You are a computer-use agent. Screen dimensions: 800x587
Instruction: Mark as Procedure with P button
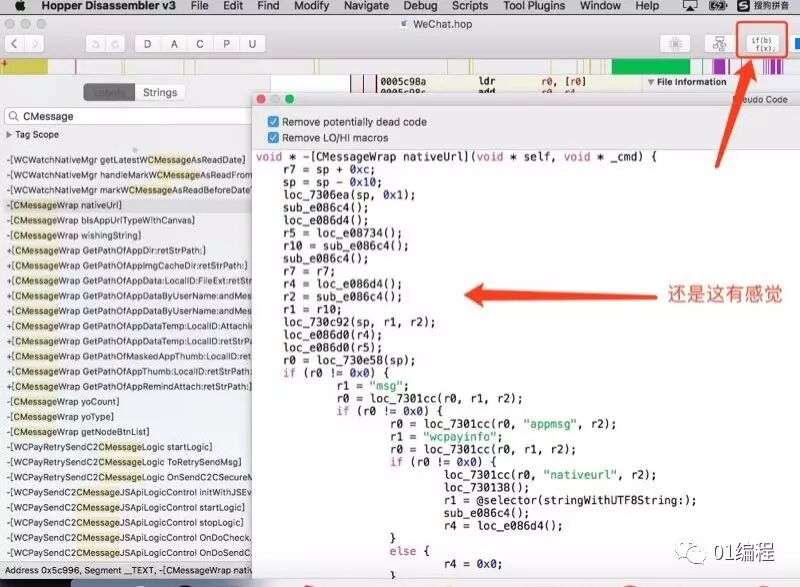click(226, 44)
